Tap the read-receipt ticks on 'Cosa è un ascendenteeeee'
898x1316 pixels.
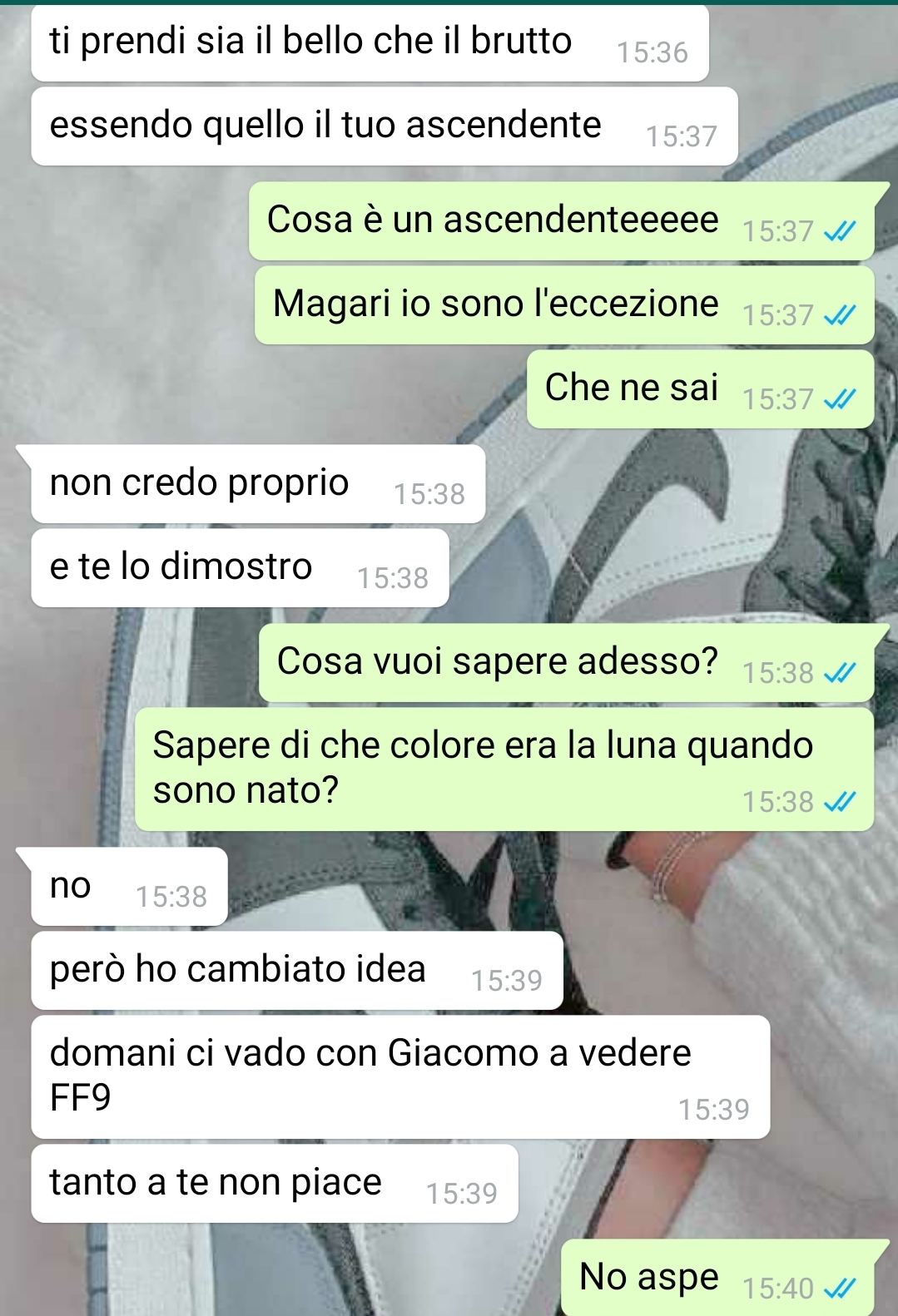pos(839,232)
